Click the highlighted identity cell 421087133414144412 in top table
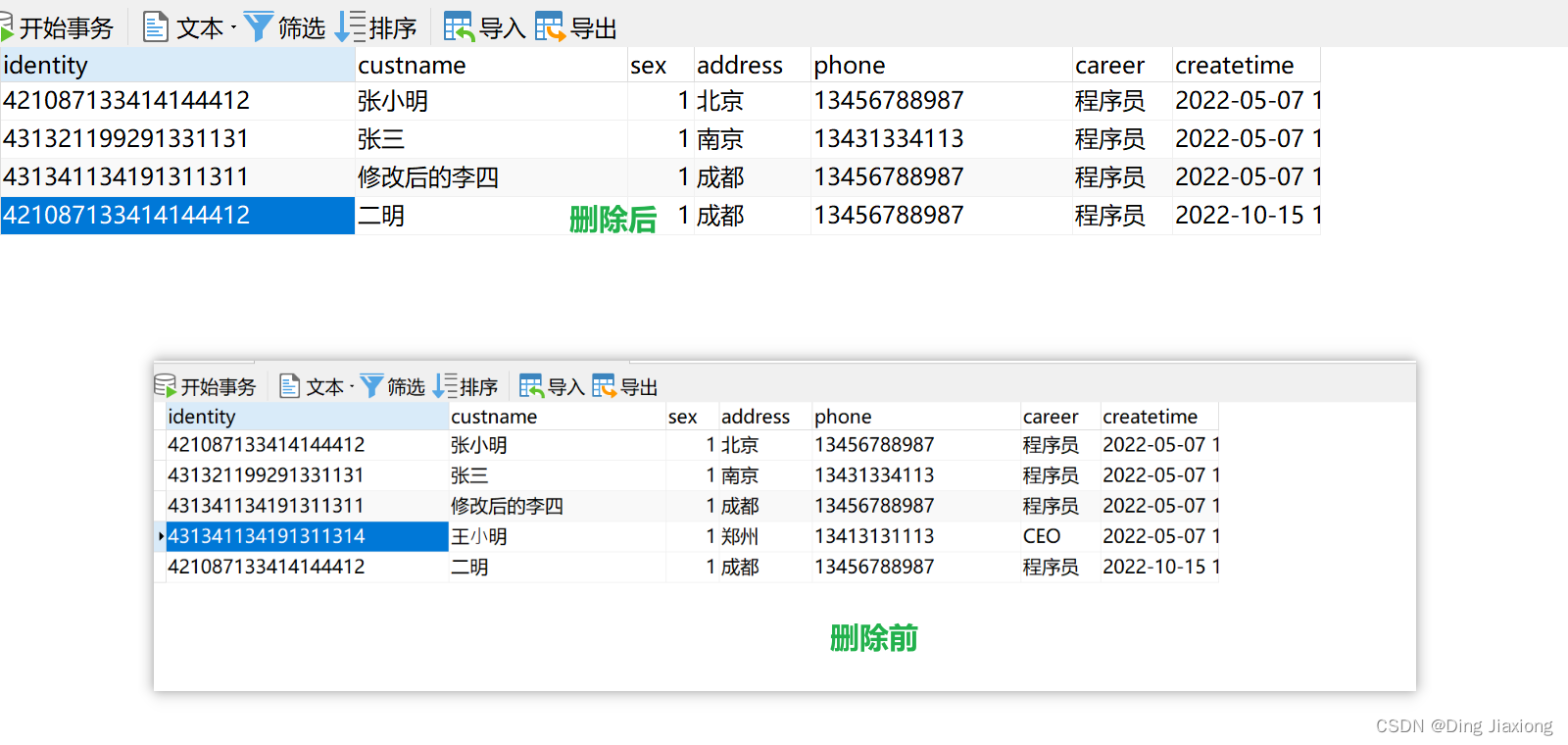 [x=177, y=216]
